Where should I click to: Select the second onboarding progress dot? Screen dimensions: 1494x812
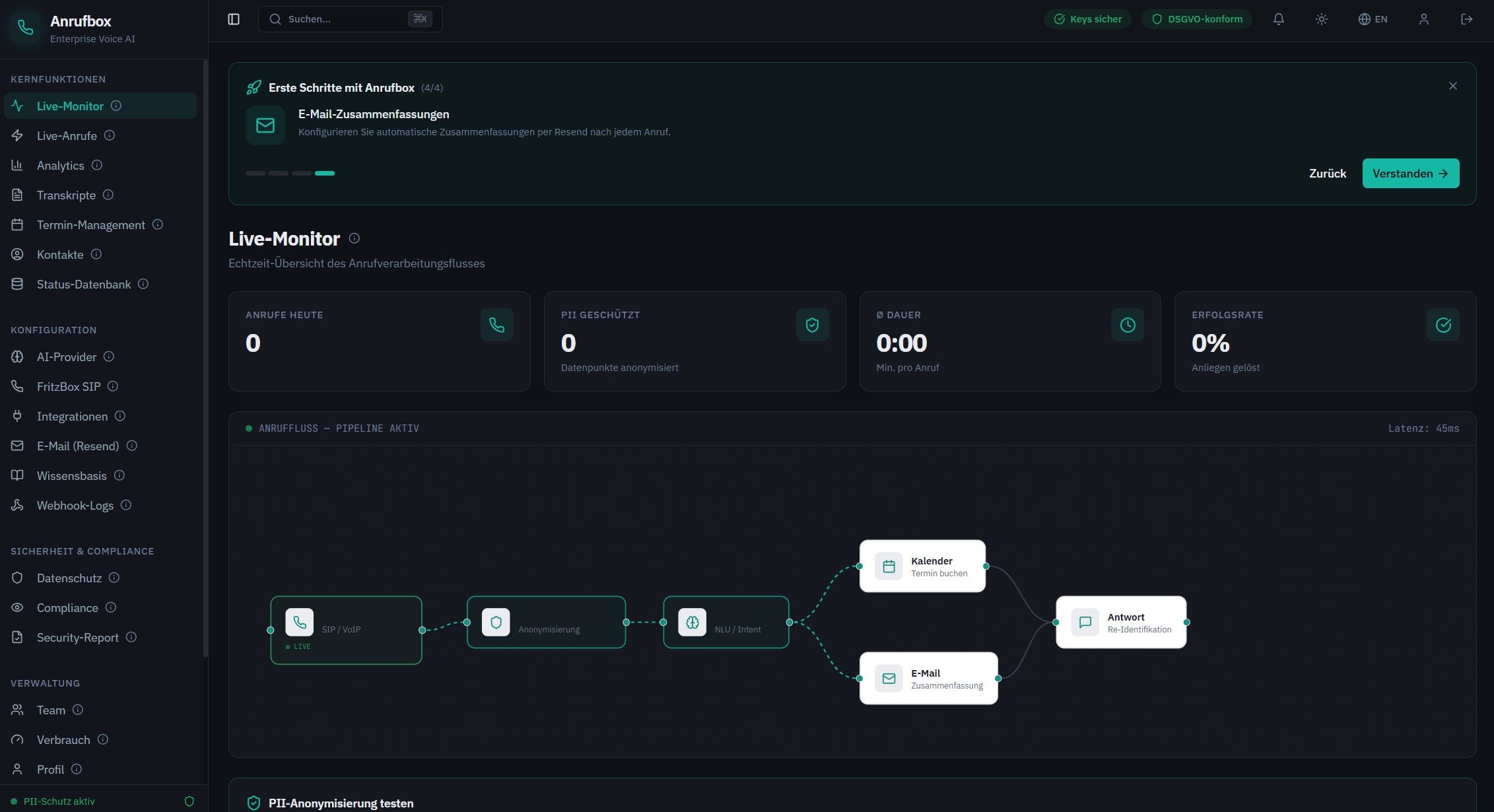point(279,173)
